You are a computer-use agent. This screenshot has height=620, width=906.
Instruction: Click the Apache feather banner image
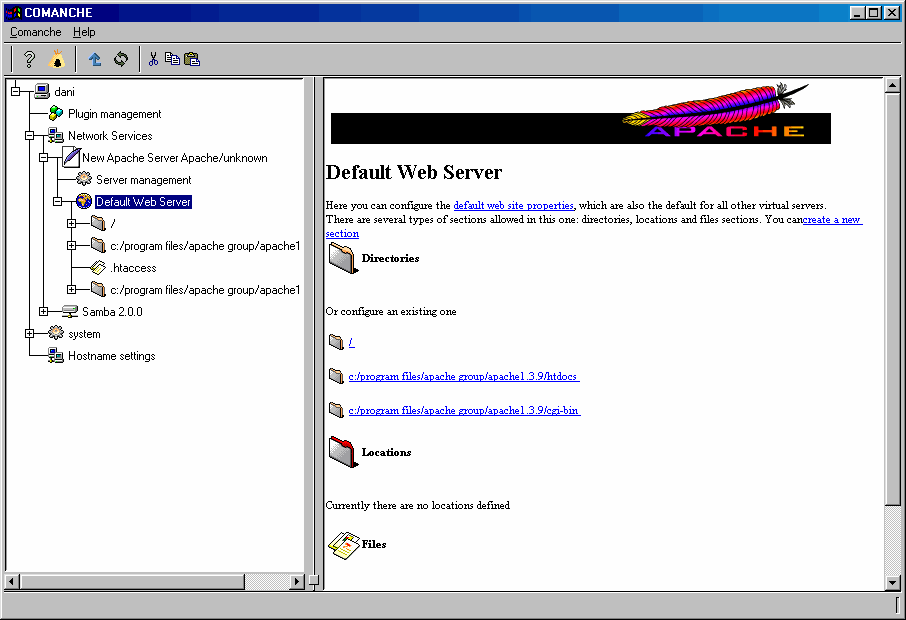tap(581, 113)
